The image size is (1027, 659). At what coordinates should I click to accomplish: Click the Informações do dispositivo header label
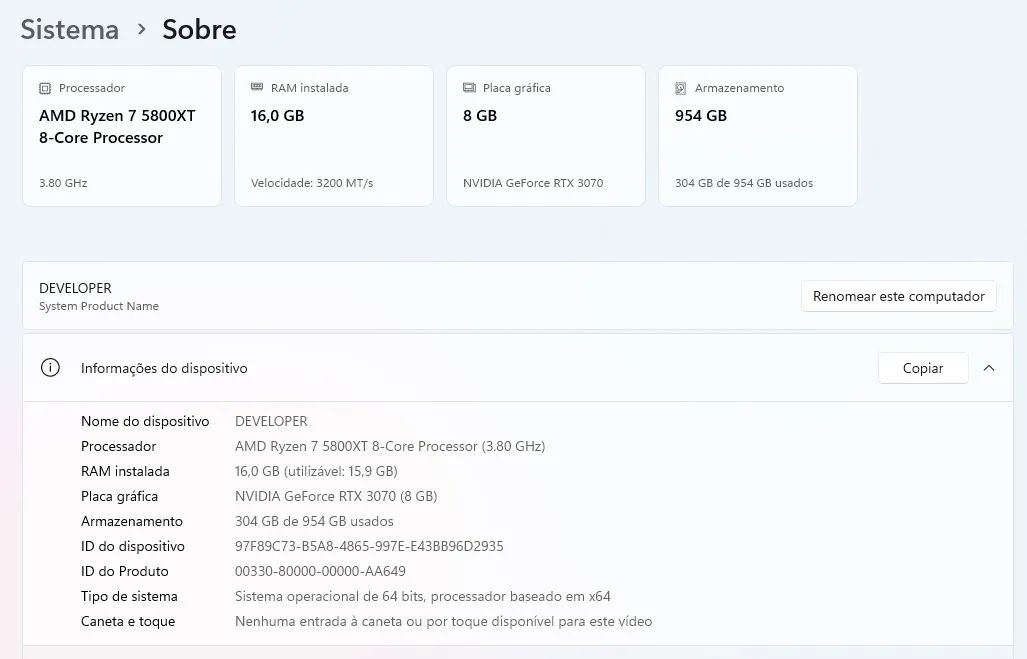coord(164,368)
